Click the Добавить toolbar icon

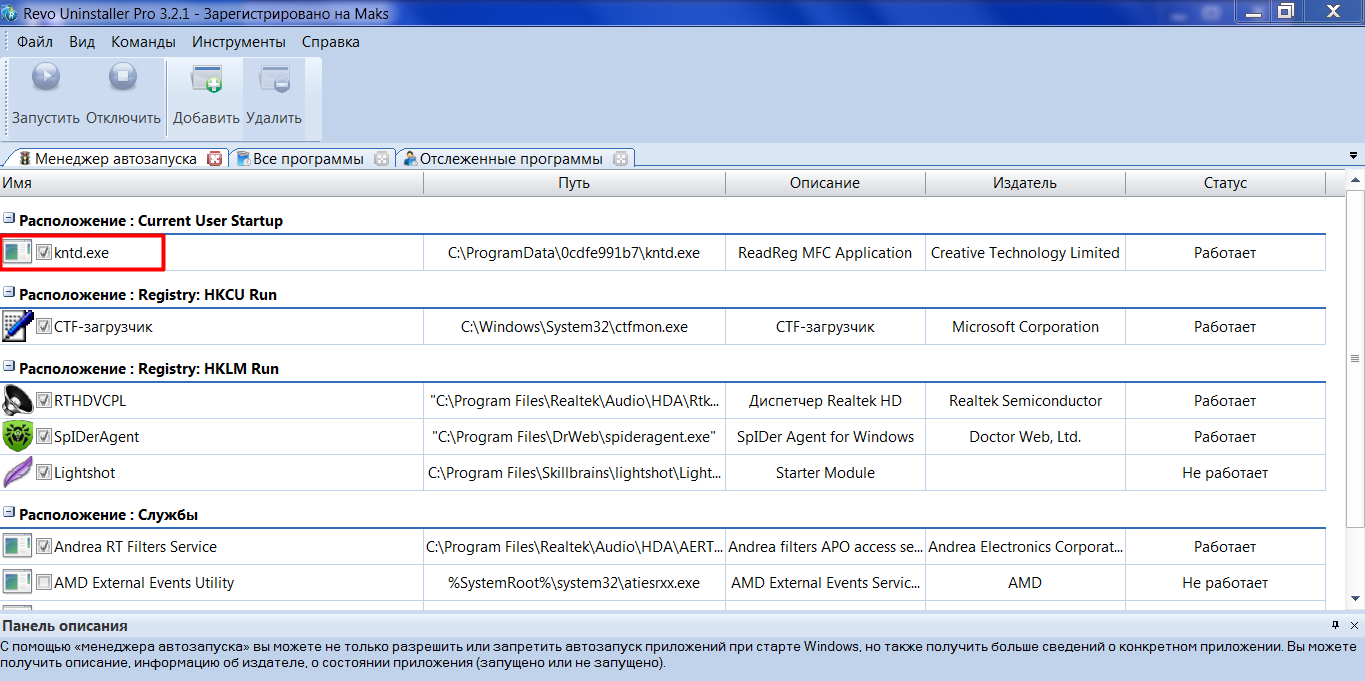206,78
